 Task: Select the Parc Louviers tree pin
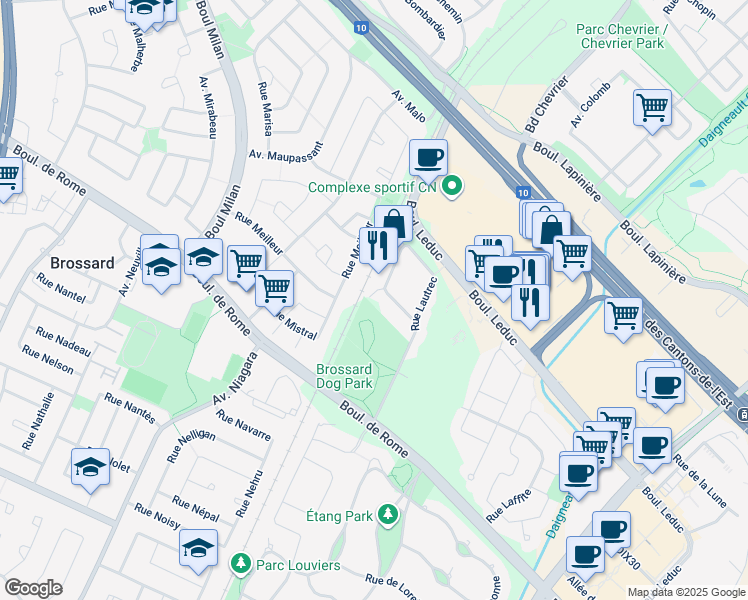coord(241,565)
